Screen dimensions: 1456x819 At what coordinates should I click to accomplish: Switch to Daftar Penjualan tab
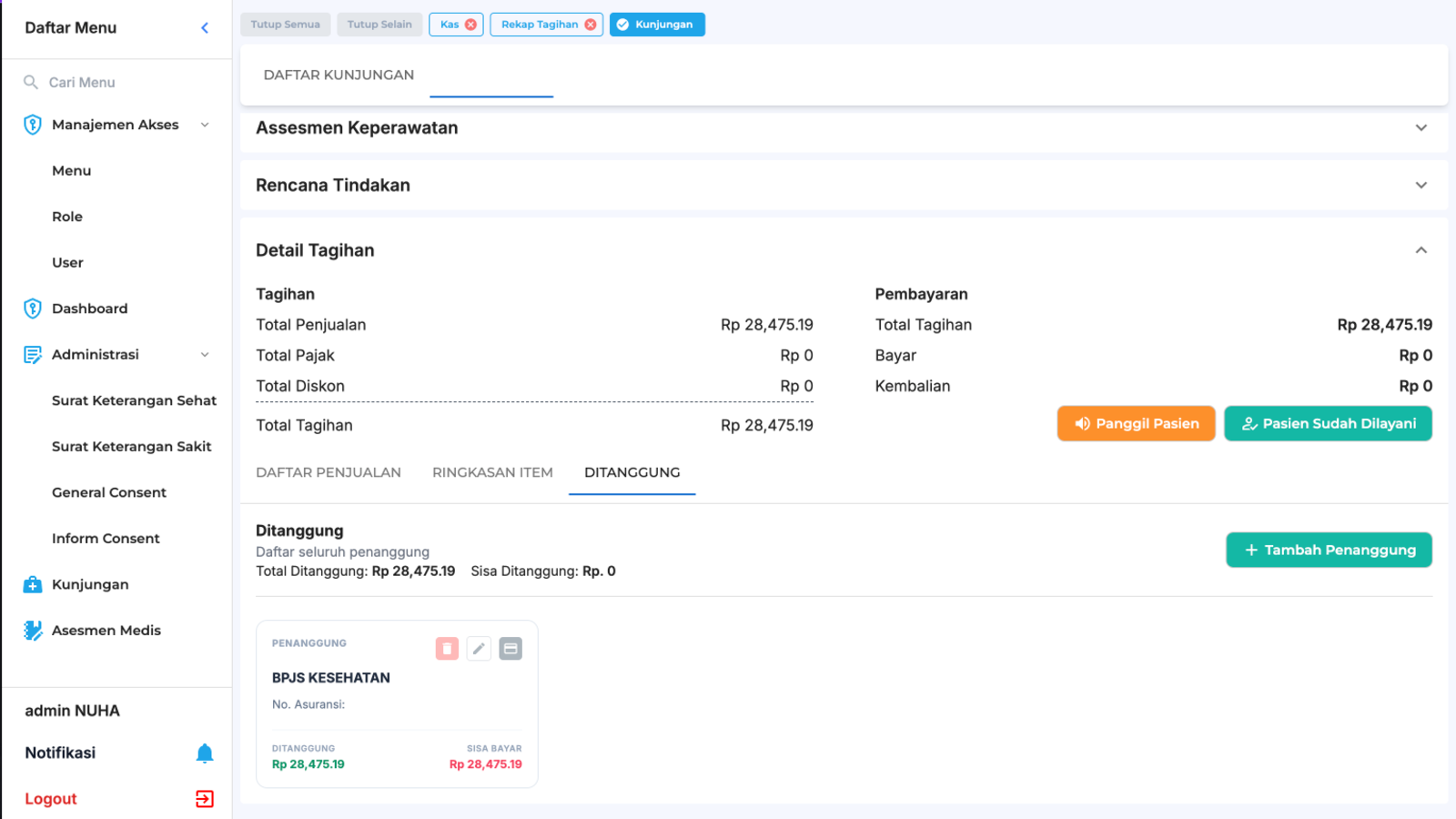coord(329,472)
